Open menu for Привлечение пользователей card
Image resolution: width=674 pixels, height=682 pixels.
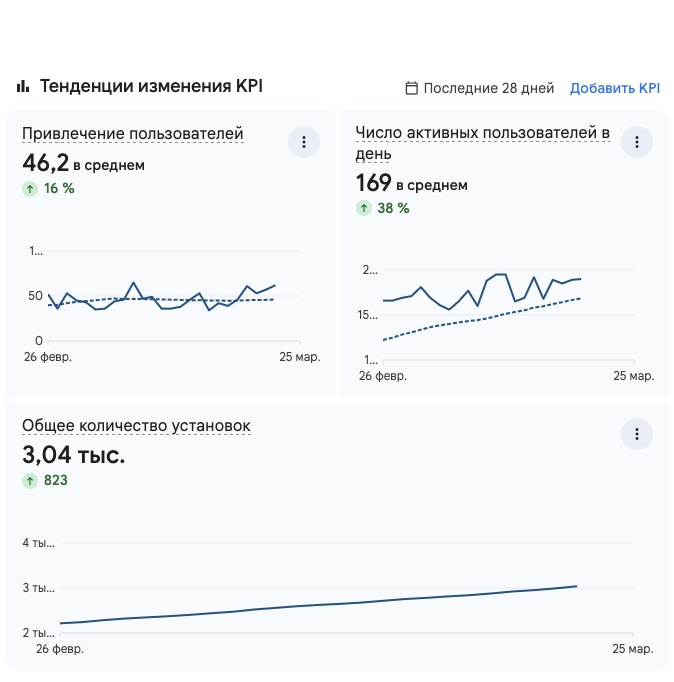click(x=304, y=142)
